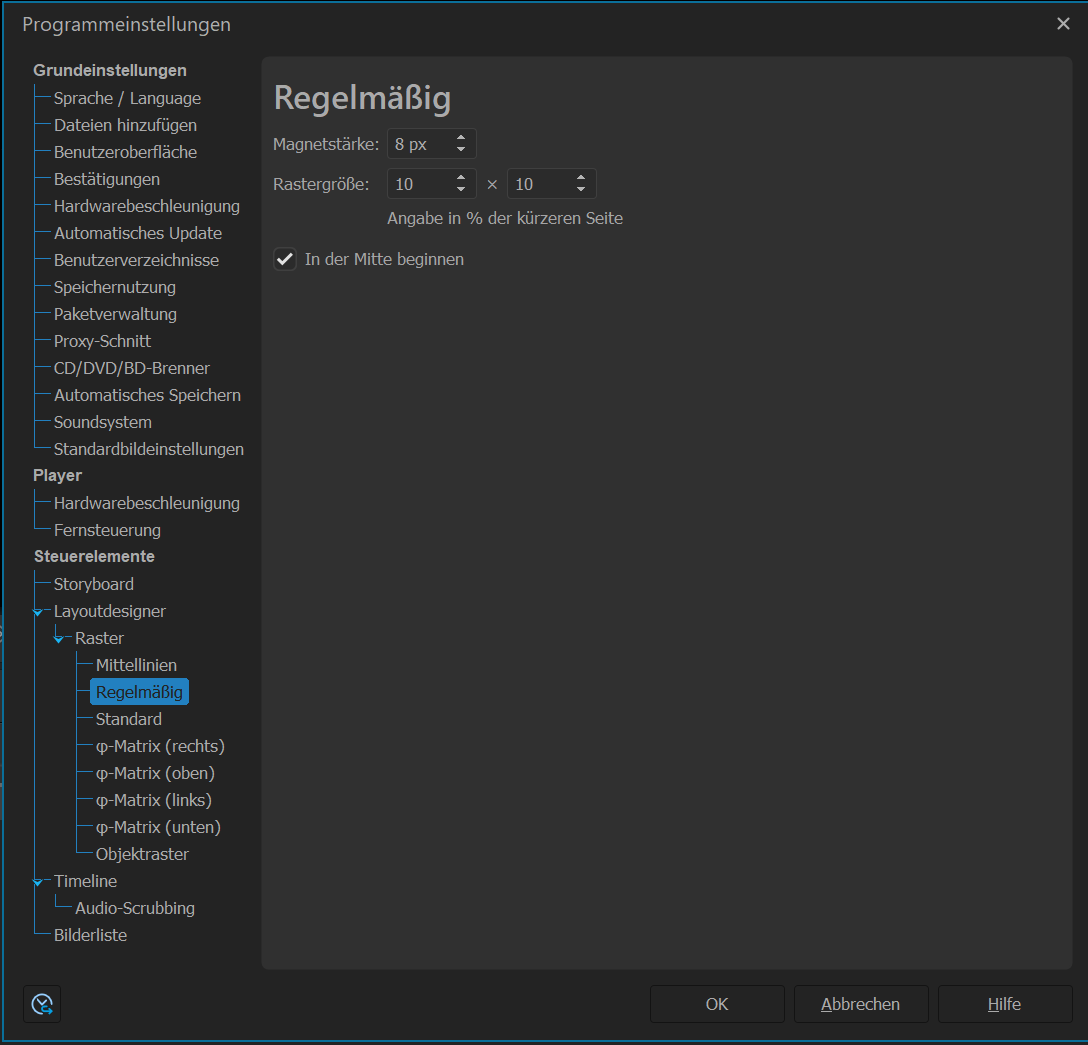
Task: Click the reset-to-defaults clock icon
Action: click(42, 1004)
